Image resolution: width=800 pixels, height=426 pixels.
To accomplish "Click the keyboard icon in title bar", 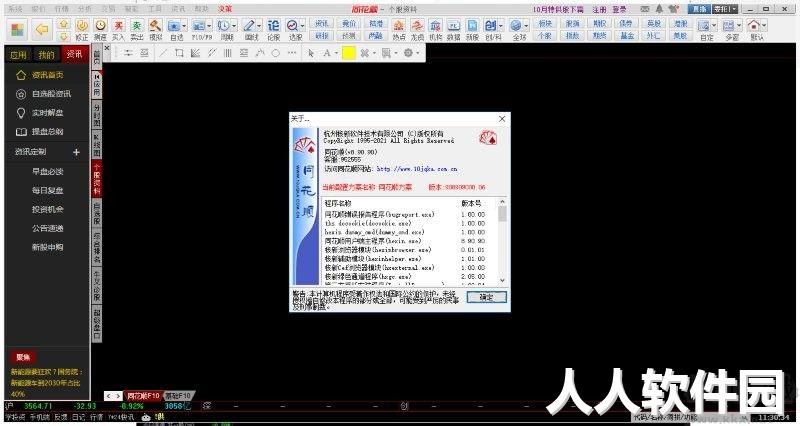I will point(645,9).
